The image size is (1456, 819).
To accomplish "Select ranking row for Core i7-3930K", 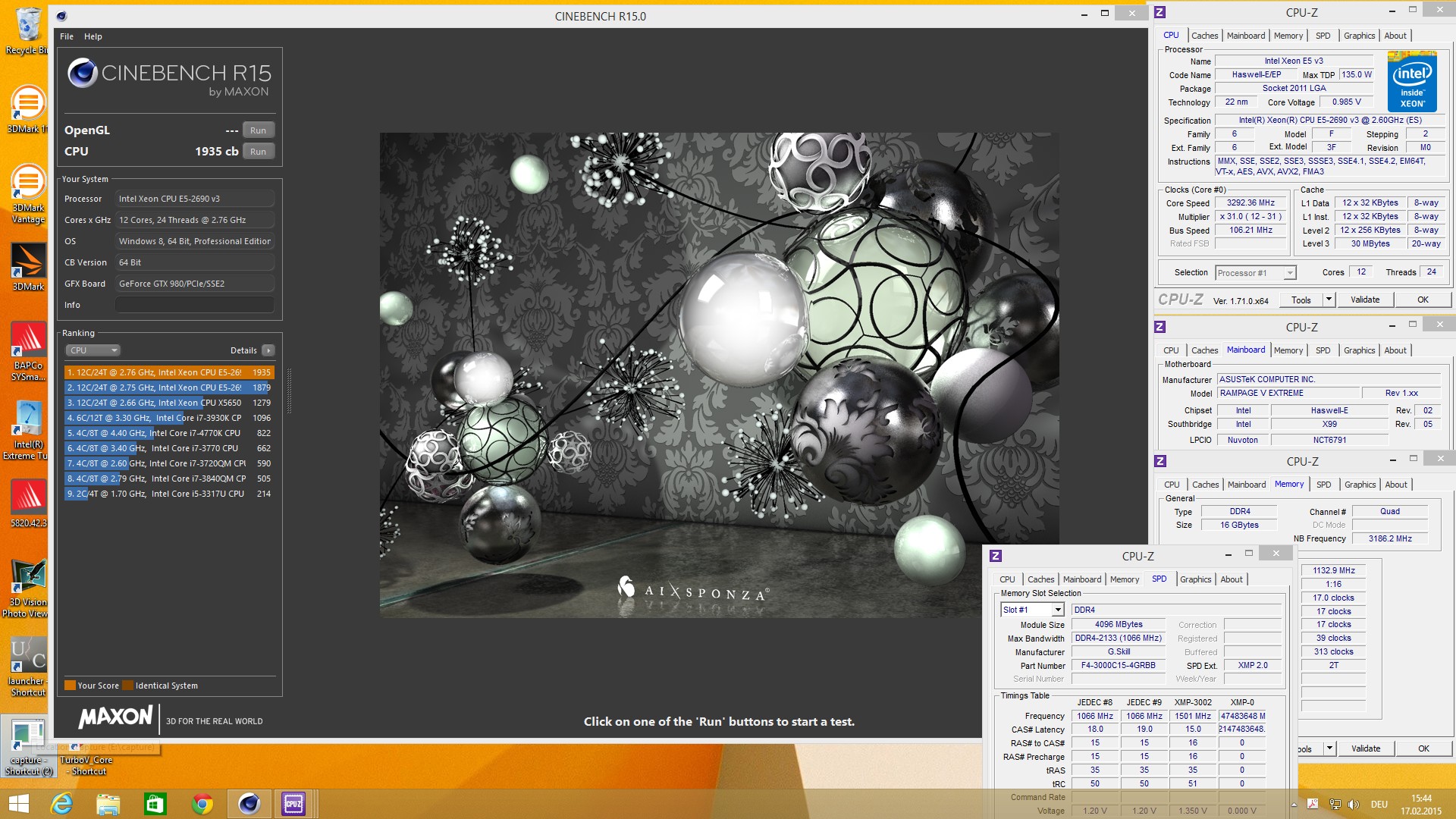I will (169, 418).
